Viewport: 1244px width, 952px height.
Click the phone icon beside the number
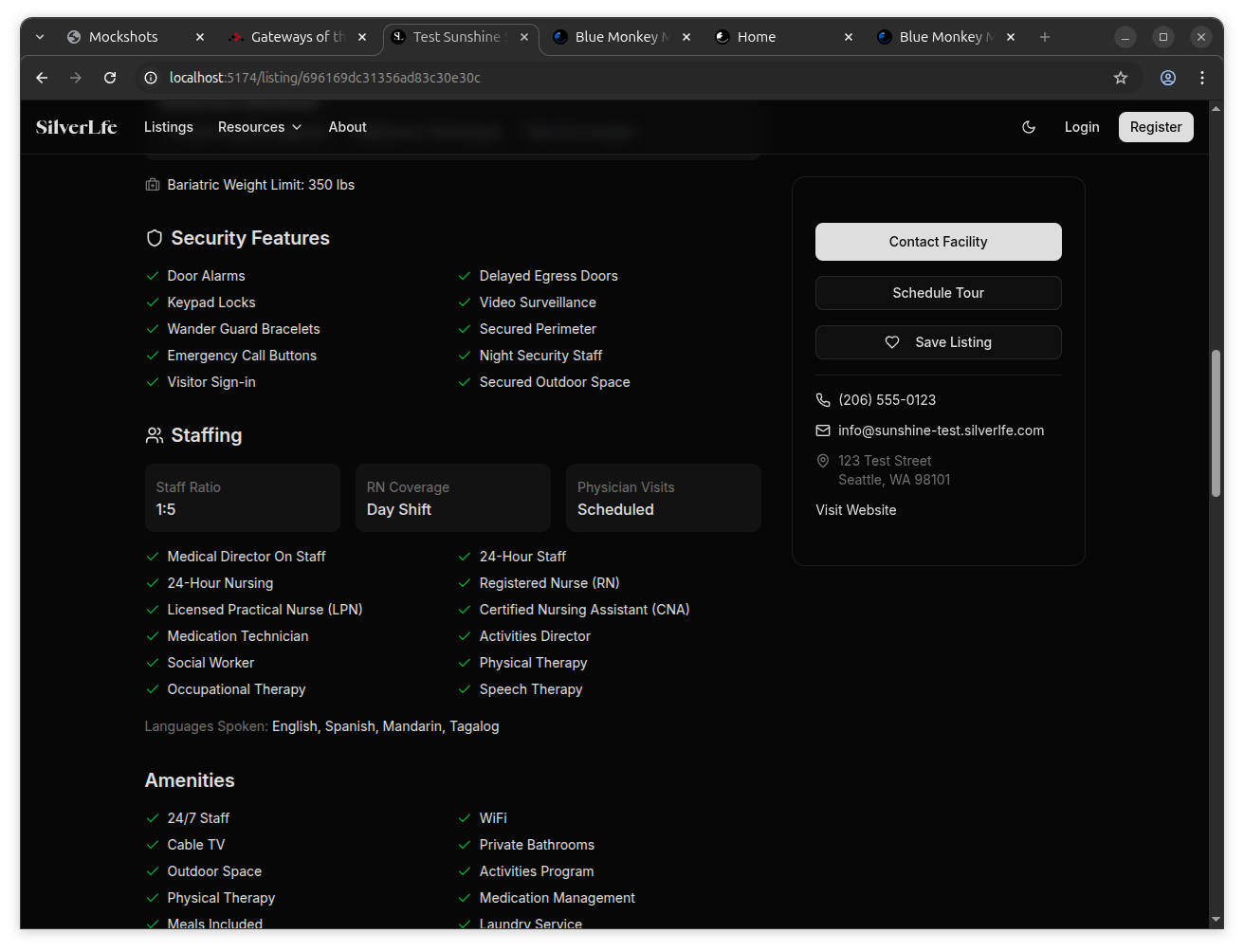(x=823, y=400)
